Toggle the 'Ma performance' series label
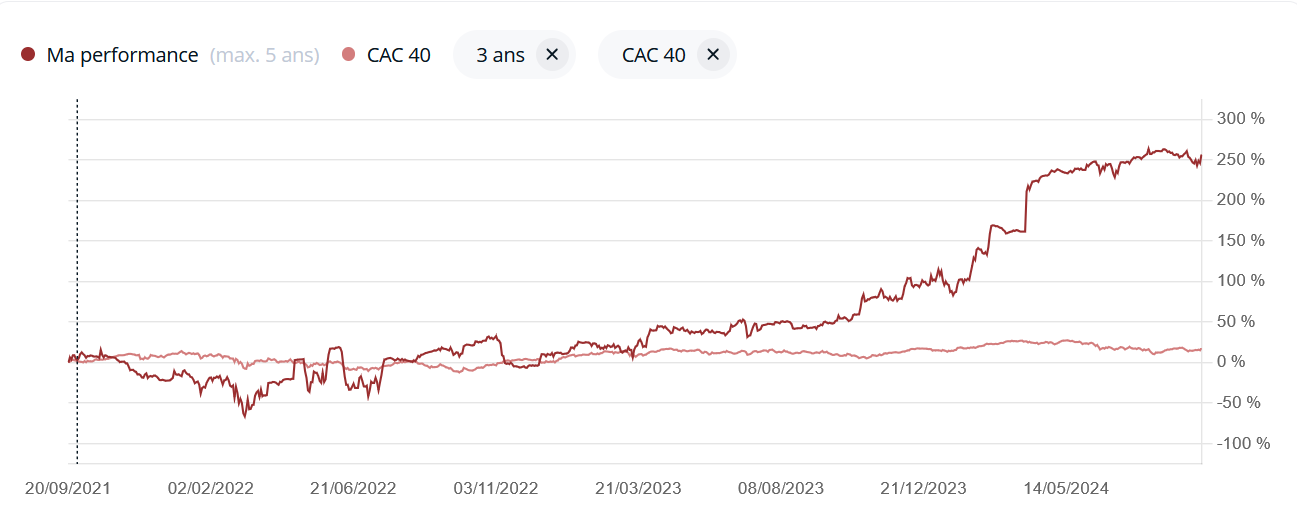1297x527 pixels. click(x=122, y=55)
